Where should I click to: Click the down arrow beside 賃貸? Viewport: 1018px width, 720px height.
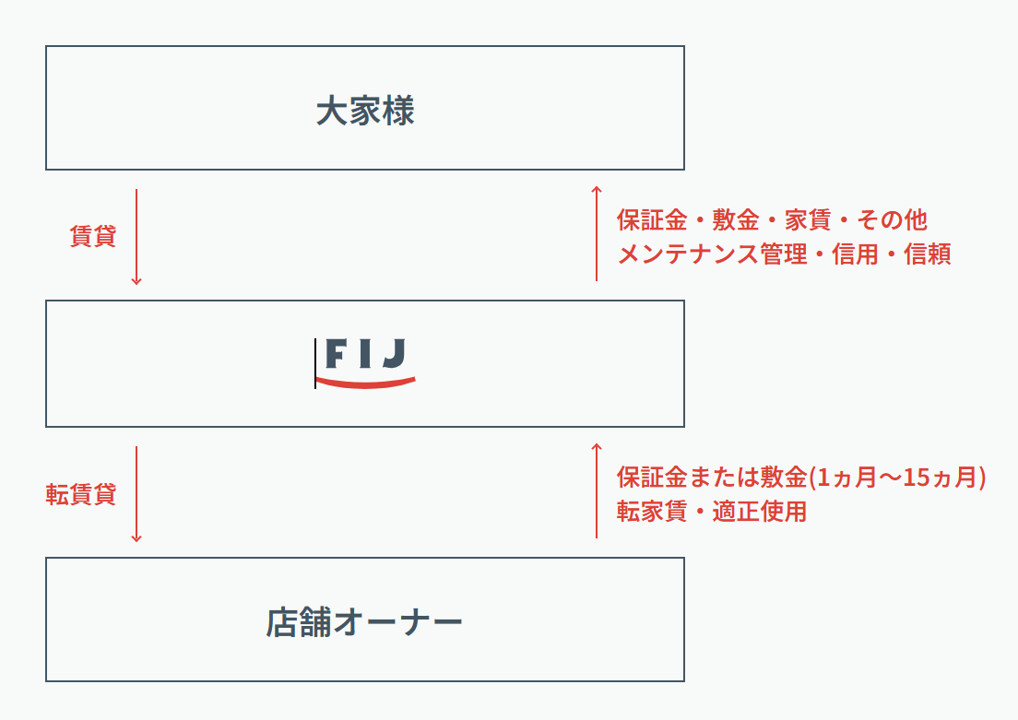click(136, 237)
